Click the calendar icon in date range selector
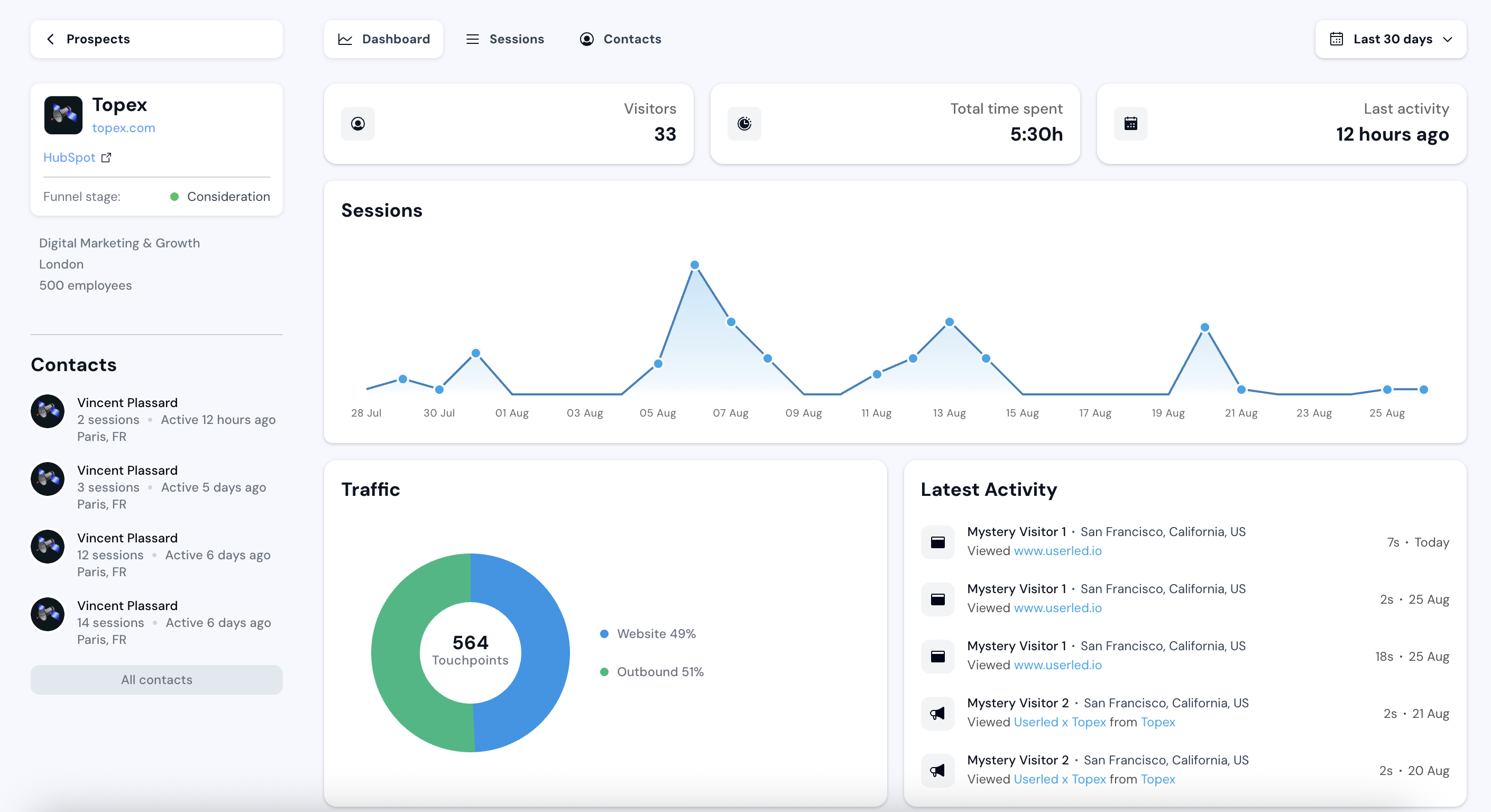 click(x=1337, y=39)
